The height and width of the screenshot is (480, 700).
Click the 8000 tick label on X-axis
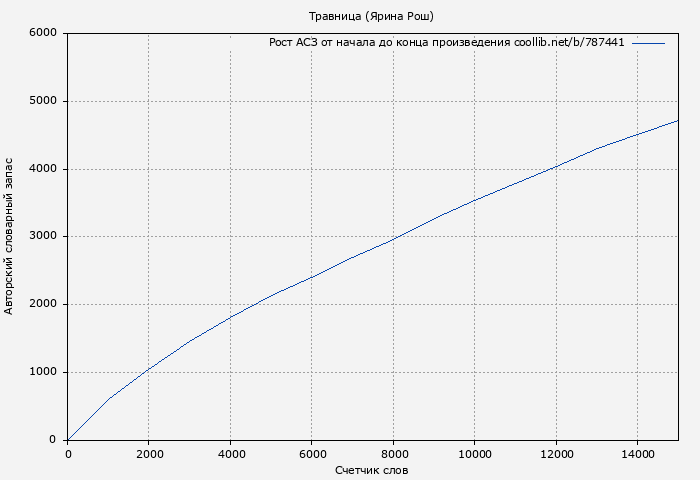(393, 454)
